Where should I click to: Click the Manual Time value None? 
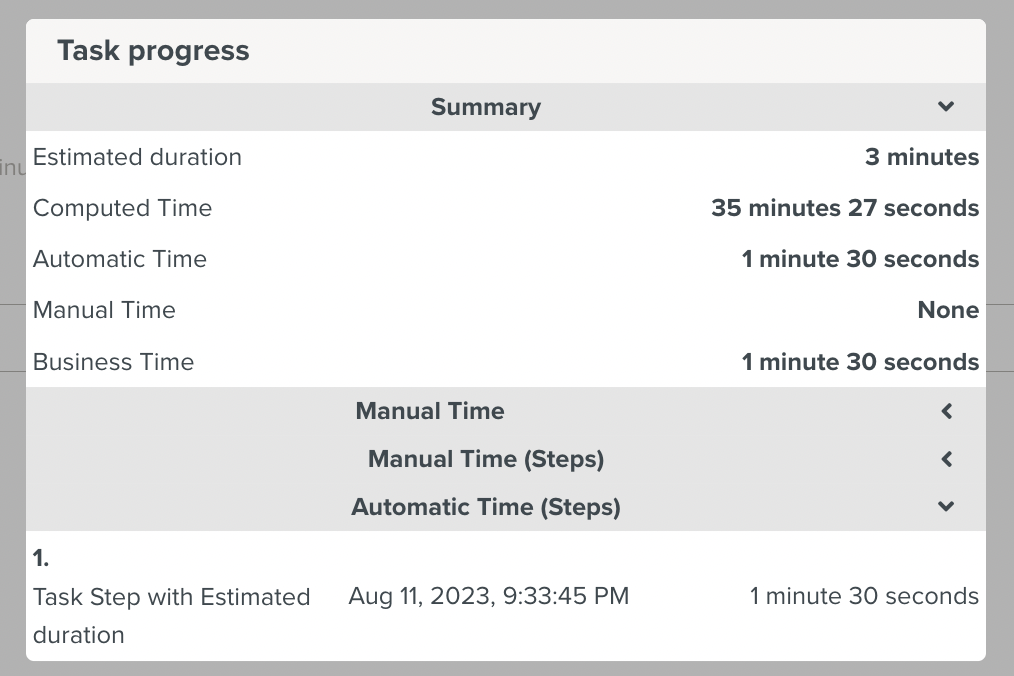(948, 310)
